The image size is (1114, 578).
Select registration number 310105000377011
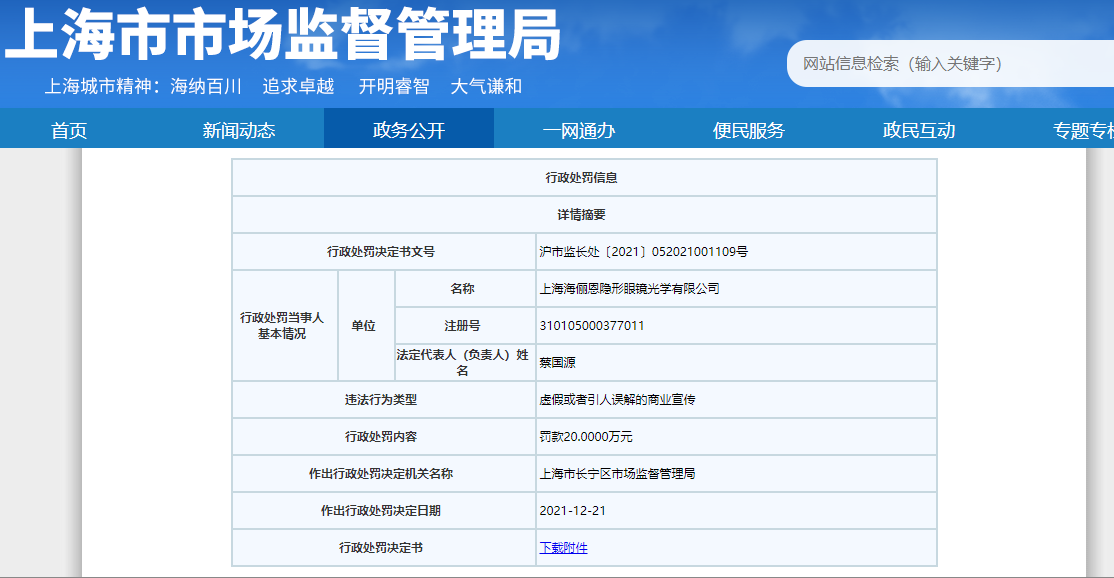(592, 326)
